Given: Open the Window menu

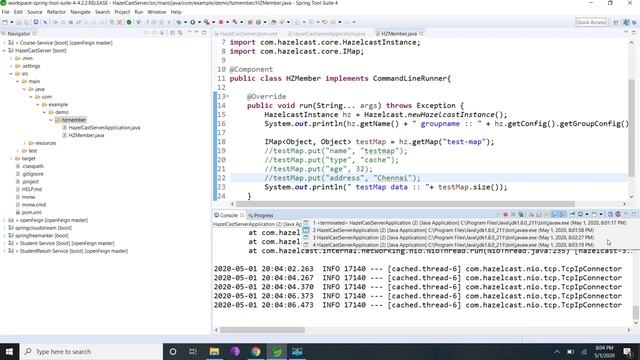Looking at the screenshot, I should click(x=156, y=12).
